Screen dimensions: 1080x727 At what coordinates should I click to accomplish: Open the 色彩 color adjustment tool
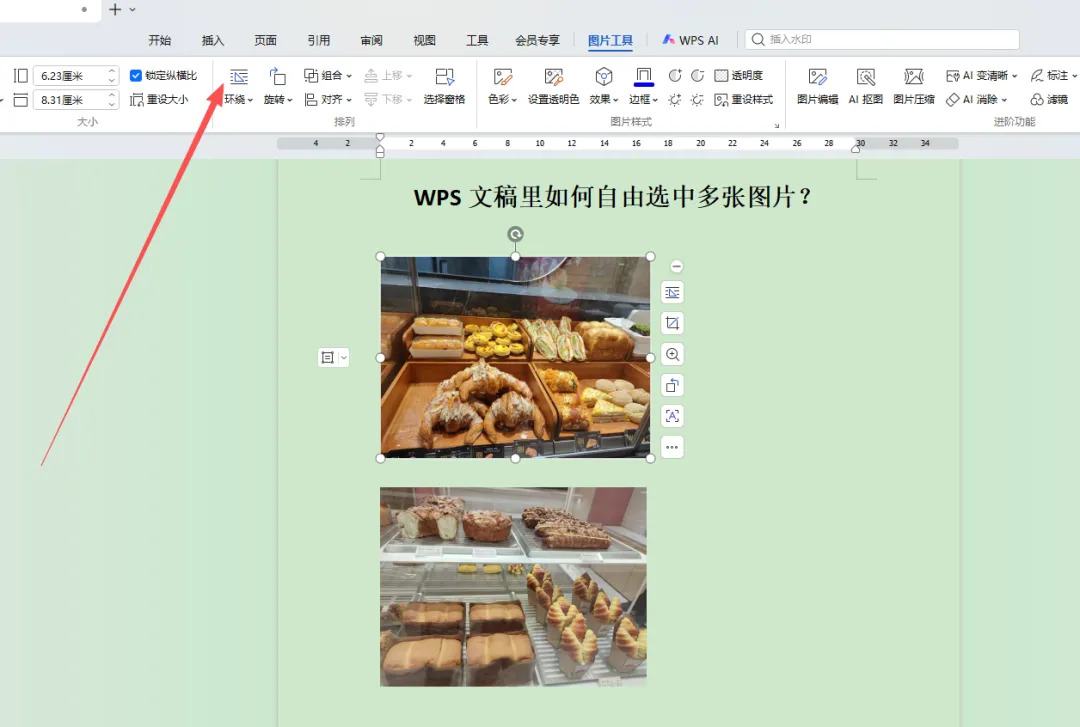click(x=502, y=86)
